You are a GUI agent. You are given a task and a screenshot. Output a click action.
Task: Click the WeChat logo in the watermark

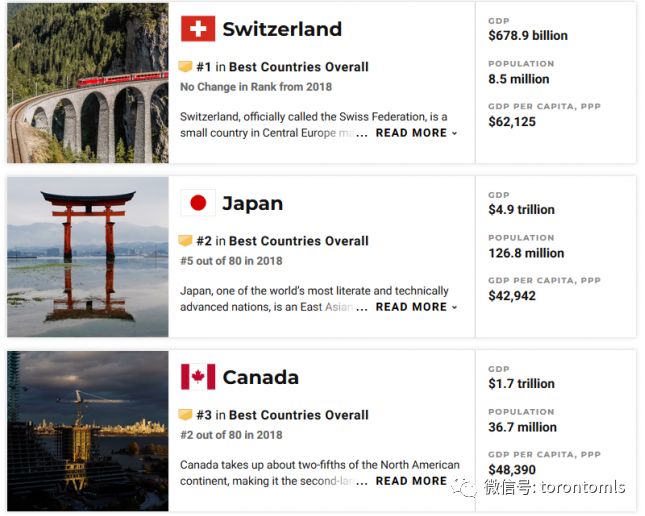tap(464, 487)
